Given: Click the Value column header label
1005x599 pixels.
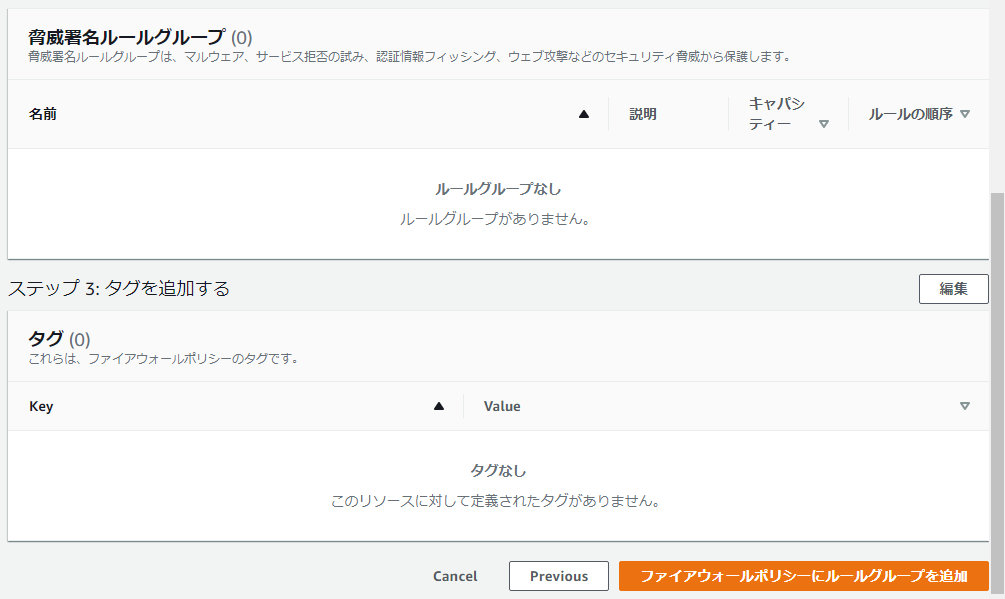Looking at the screenshot, I should click(x=502, y=406).
